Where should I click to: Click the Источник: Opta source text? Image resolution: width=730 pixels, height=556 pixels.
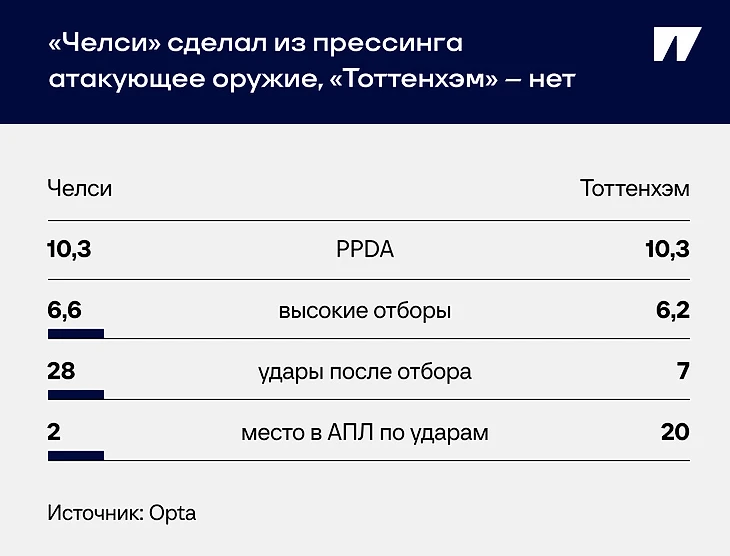click(x=122, y=514)
